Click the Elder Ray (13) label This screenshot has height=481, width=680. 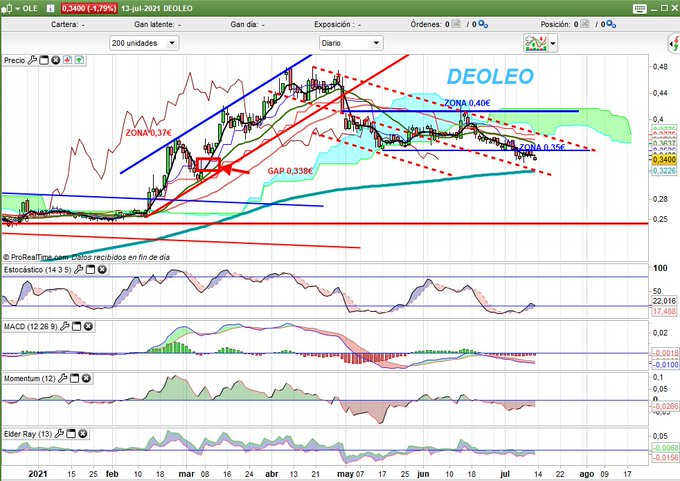pyautogui.click(x=28, y=433)
